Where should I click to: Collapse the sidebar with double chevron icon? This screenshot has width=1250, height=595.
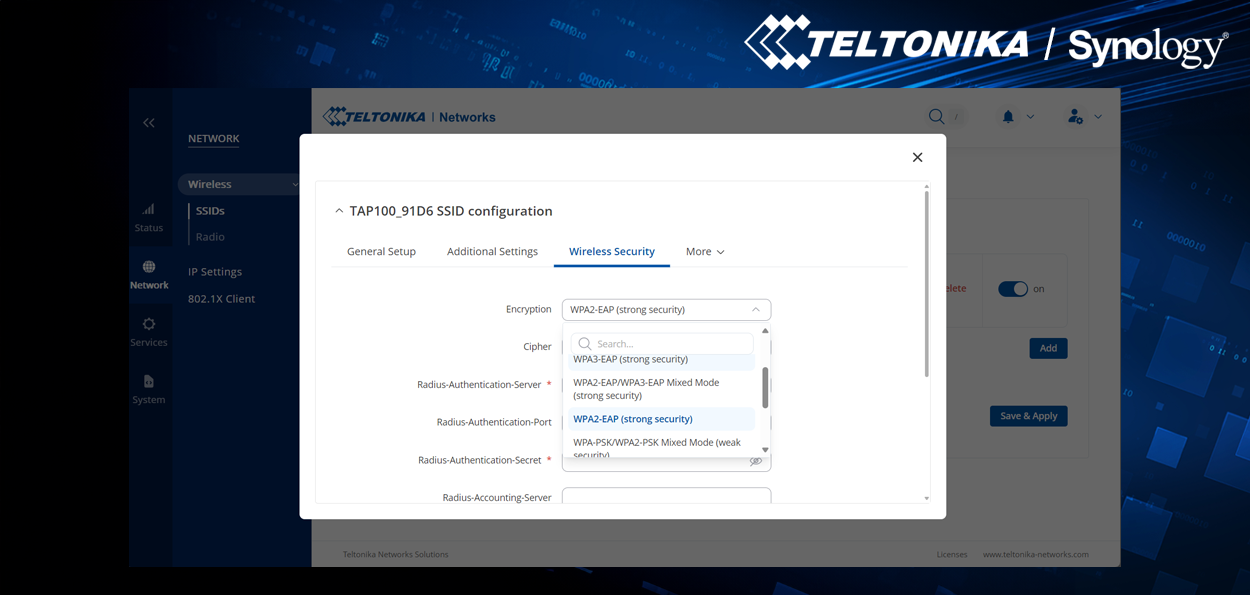[149, 122]
